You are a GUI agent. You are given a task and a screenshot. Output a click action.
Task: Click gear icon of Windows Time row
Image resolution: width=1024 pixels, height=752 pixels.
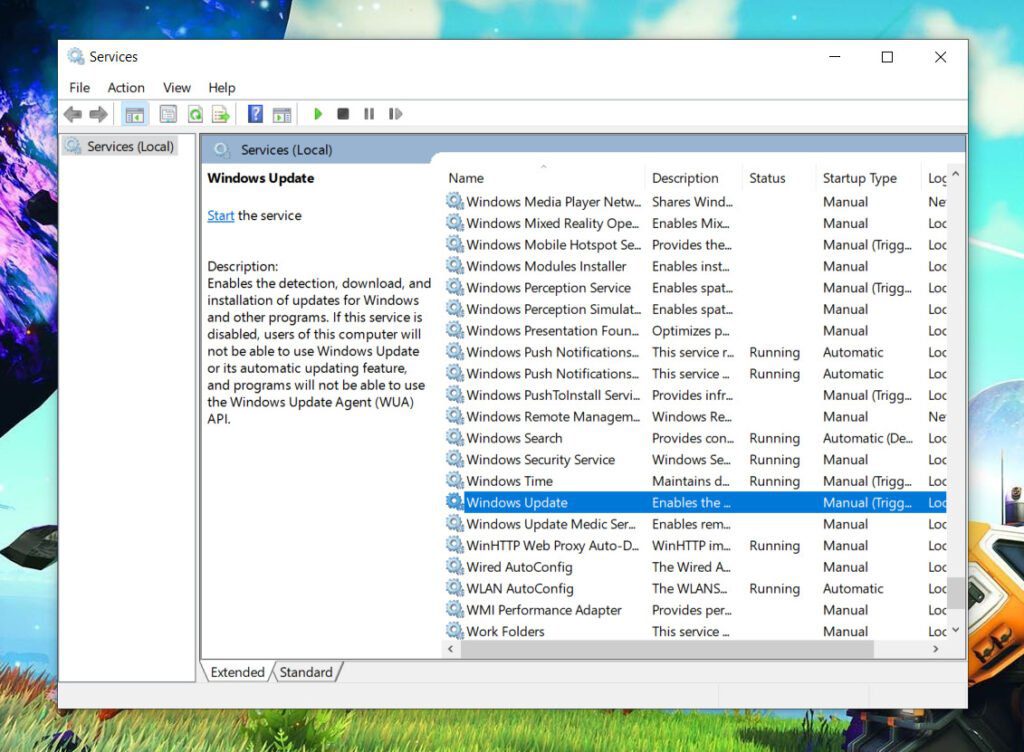pyautogui.click(x=455, y=480)
